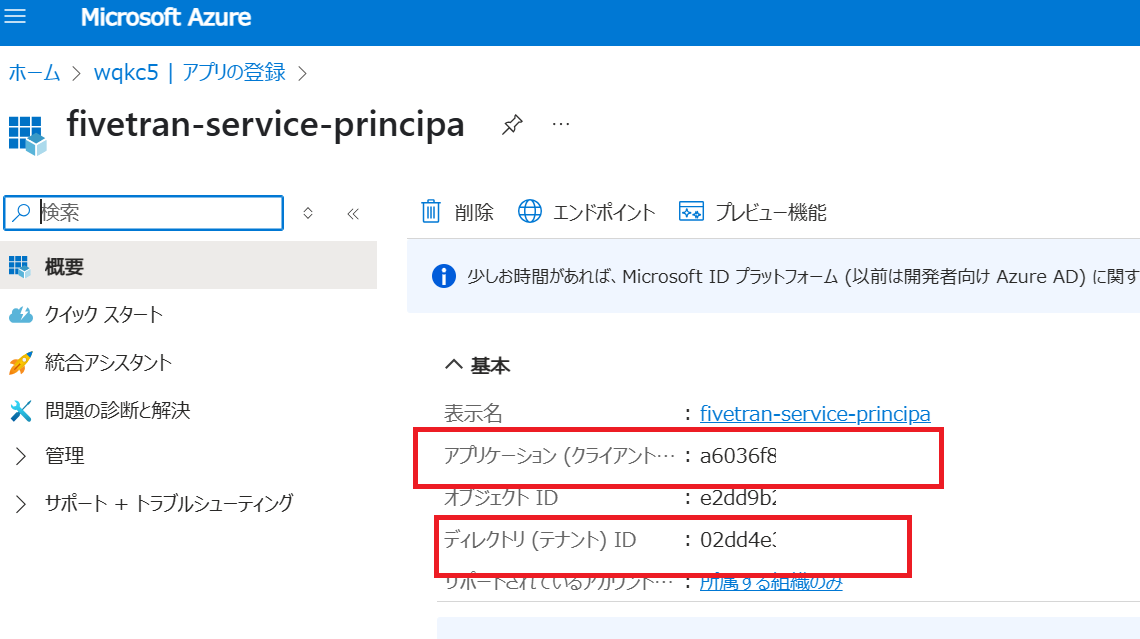Select tenant ID value 02dd4e
Viewport: 1140px width, 639px height.
[x=738, y=540]
